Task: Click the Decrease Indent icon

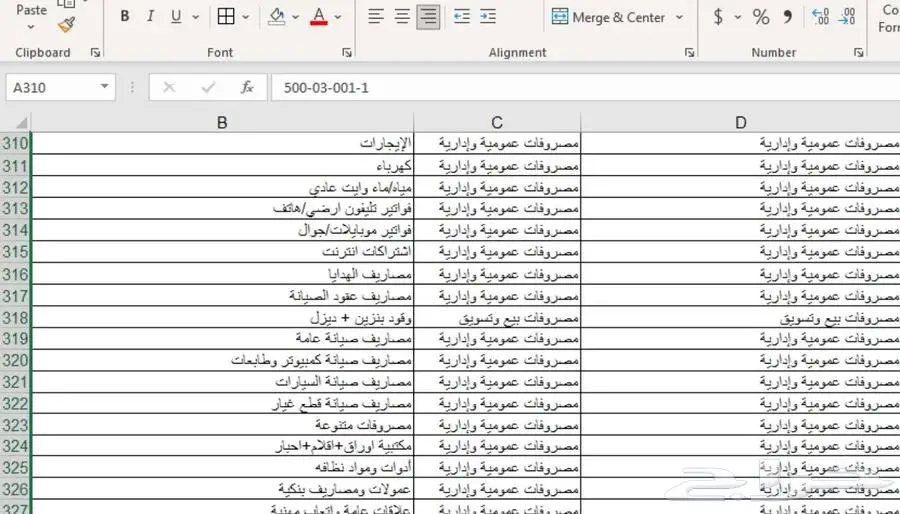Action: pos(461,17)
